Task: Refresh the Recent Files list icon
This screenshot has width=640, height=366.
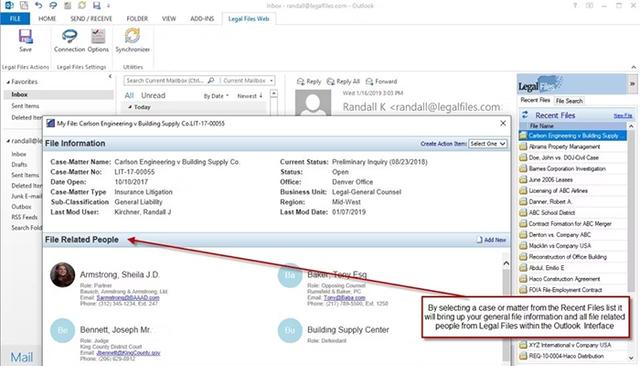Action: click(x=525, y=115)
